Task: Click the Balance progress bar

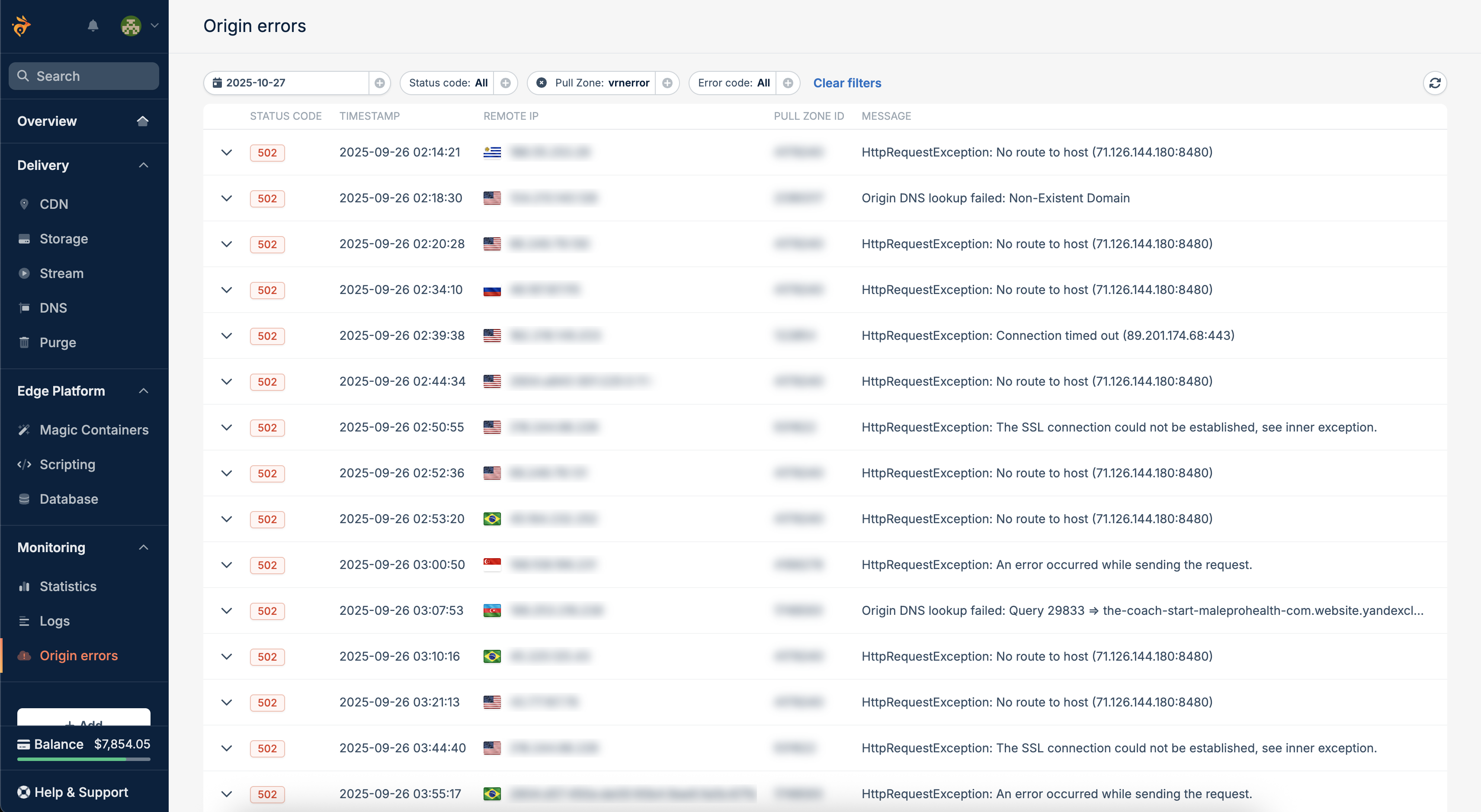Action: [84, 760]
